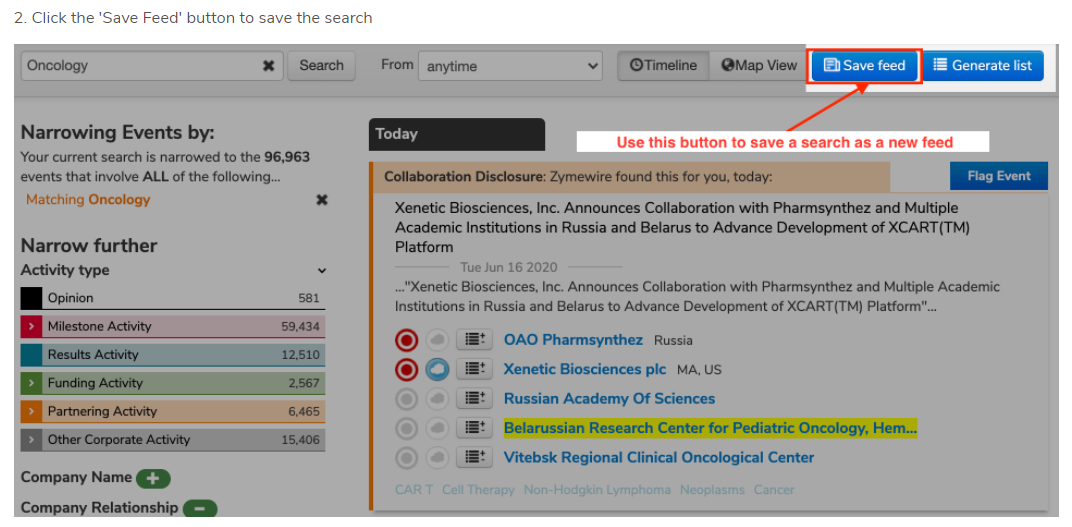Click the teal Results Activity swatch
Image resolution: width=1072 pixels, height=527 pixels.
[31, 355]
